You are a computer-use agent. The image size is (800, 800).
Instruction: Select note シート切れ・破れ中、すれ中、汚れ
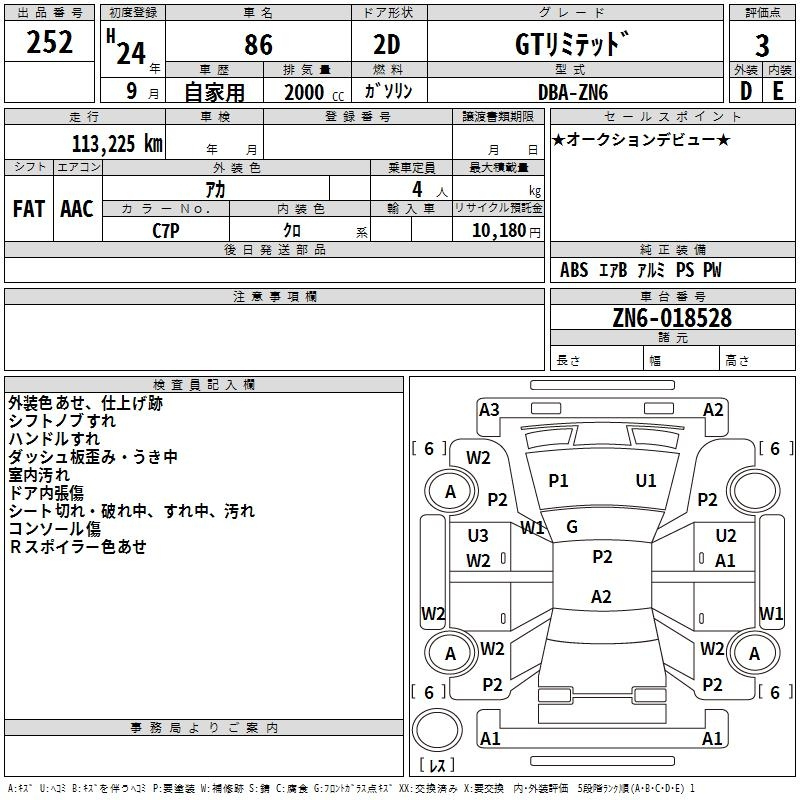131,511
